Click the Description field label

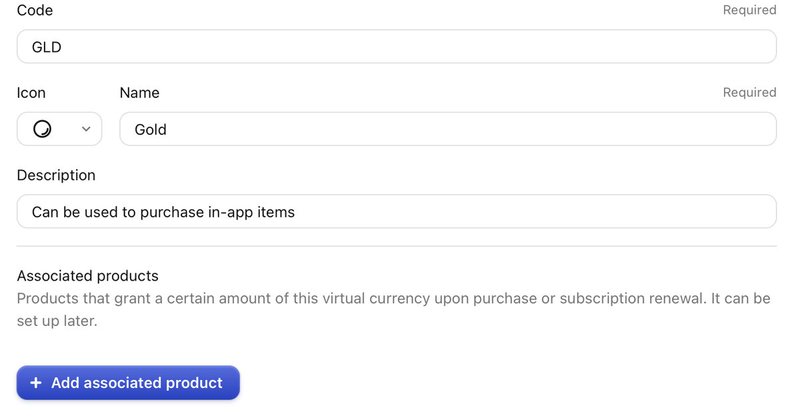click(56, 175)
